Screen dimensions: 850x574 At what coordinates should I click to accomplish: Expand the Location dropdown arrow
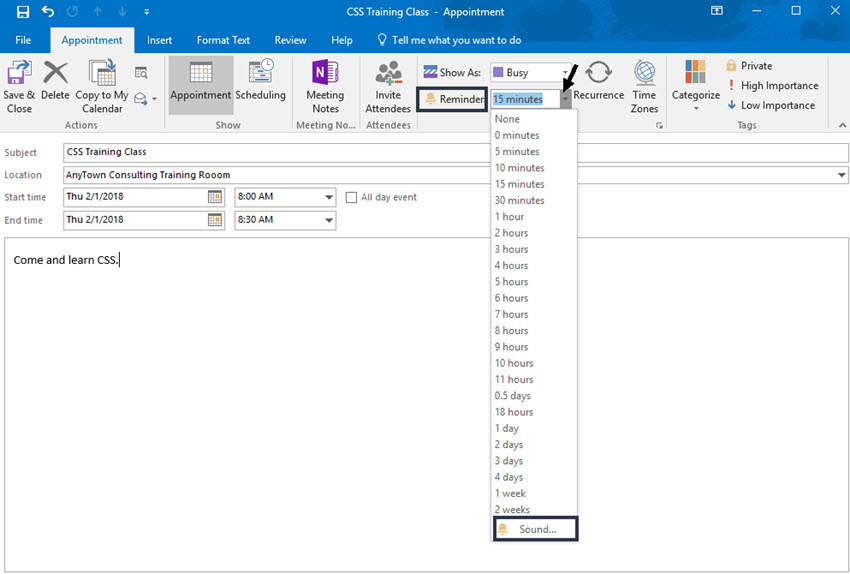(841, 175)
